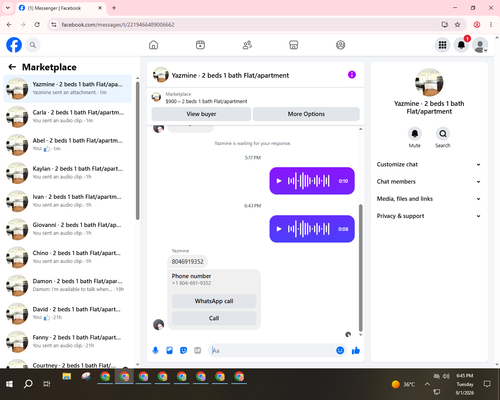Choose a GIF icon
The height and width of the screenshot is (400, 500).
198,350
